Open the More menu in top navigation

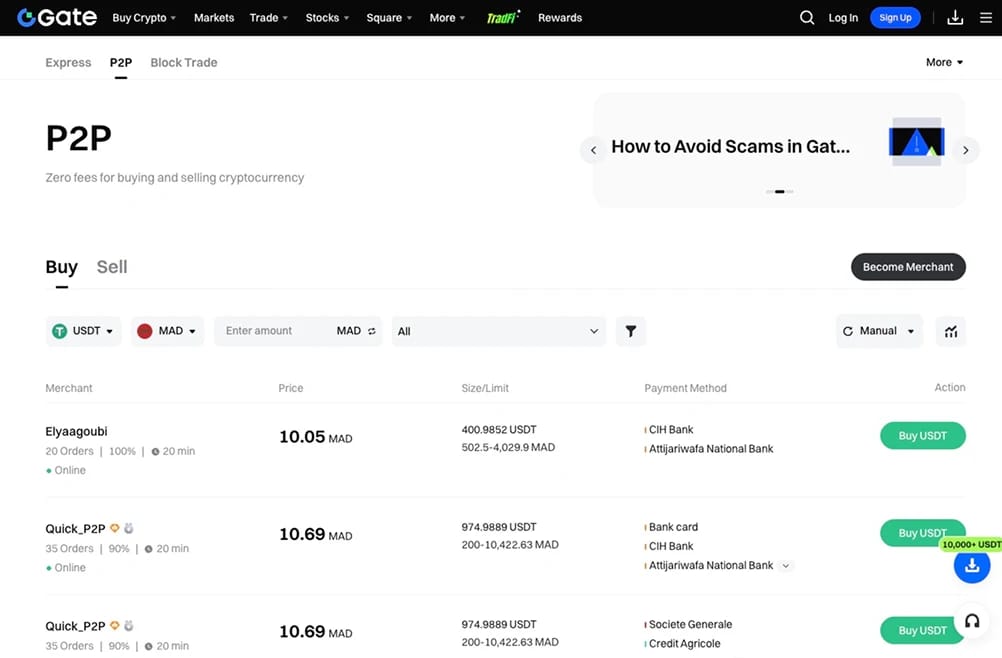pyautogui.click(x=447, y=18)
